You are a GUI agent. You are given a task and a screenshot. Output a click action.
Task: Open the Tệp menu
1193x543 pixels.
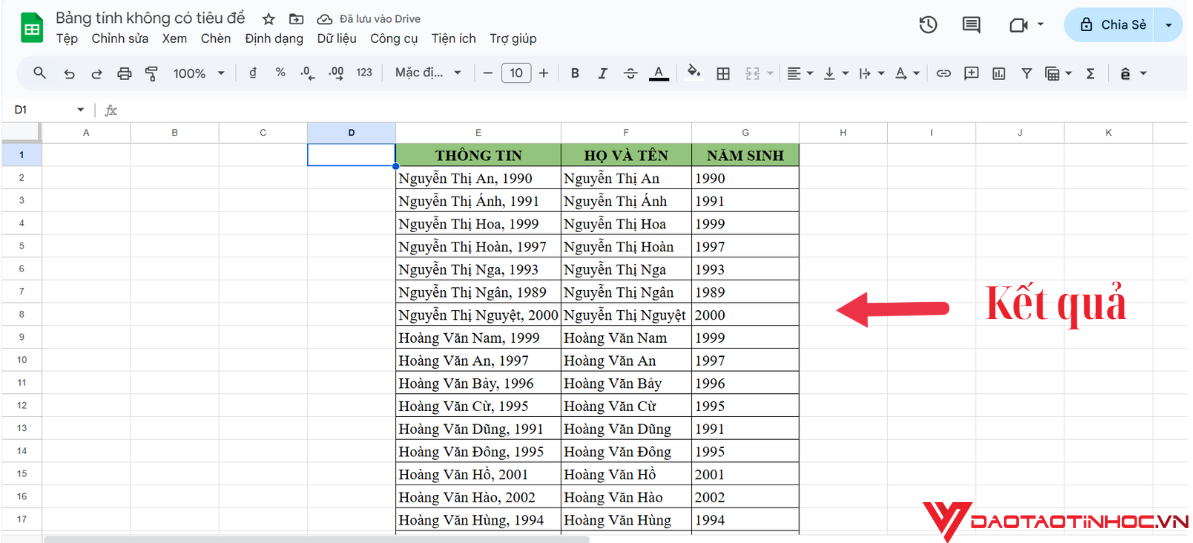click(x=67, y=39)
